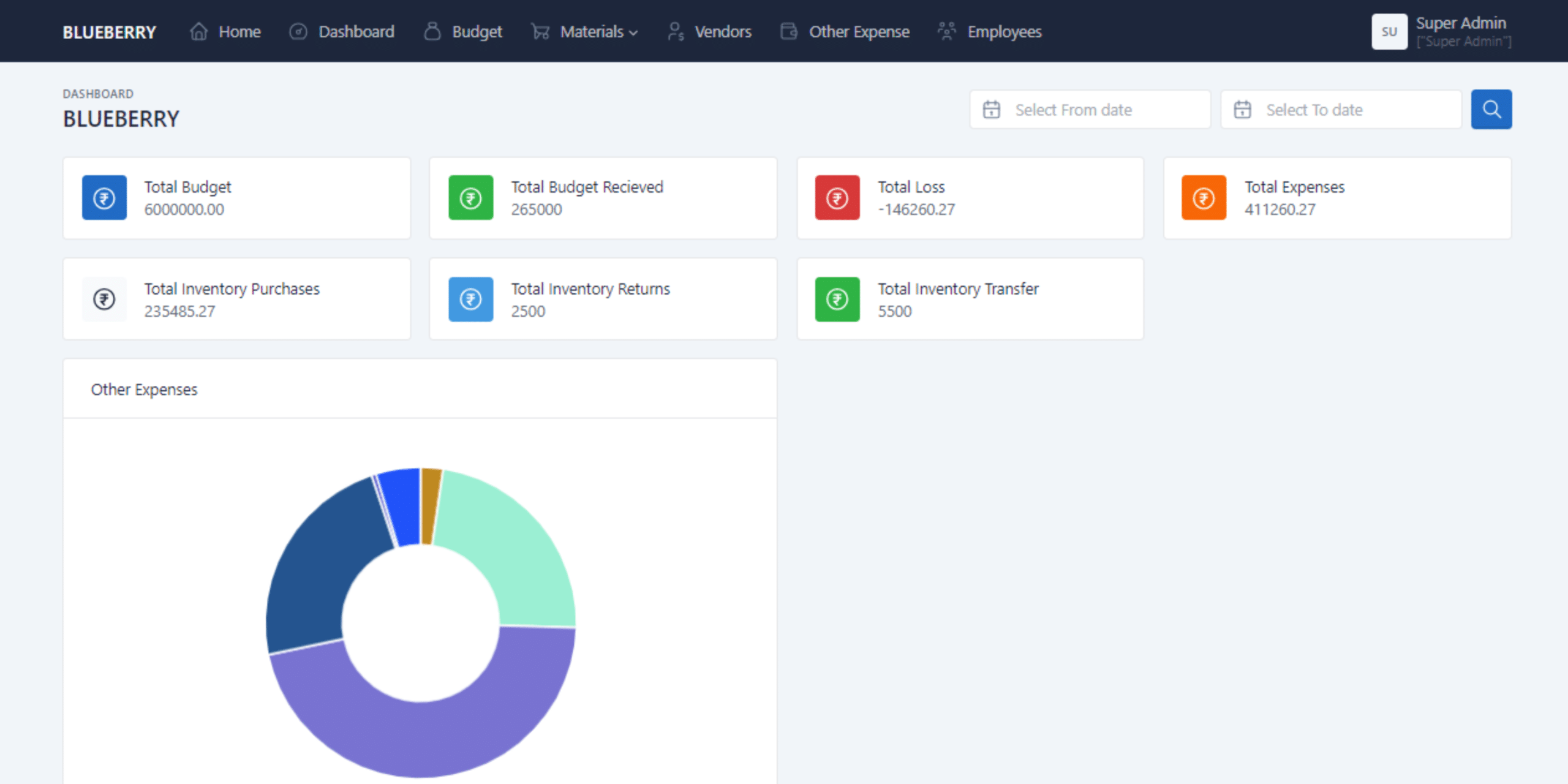The width and height of the screenshot is (1568, 784).
Task: Click the Dashboard gauge icon
Action: [x=298, y=31]
